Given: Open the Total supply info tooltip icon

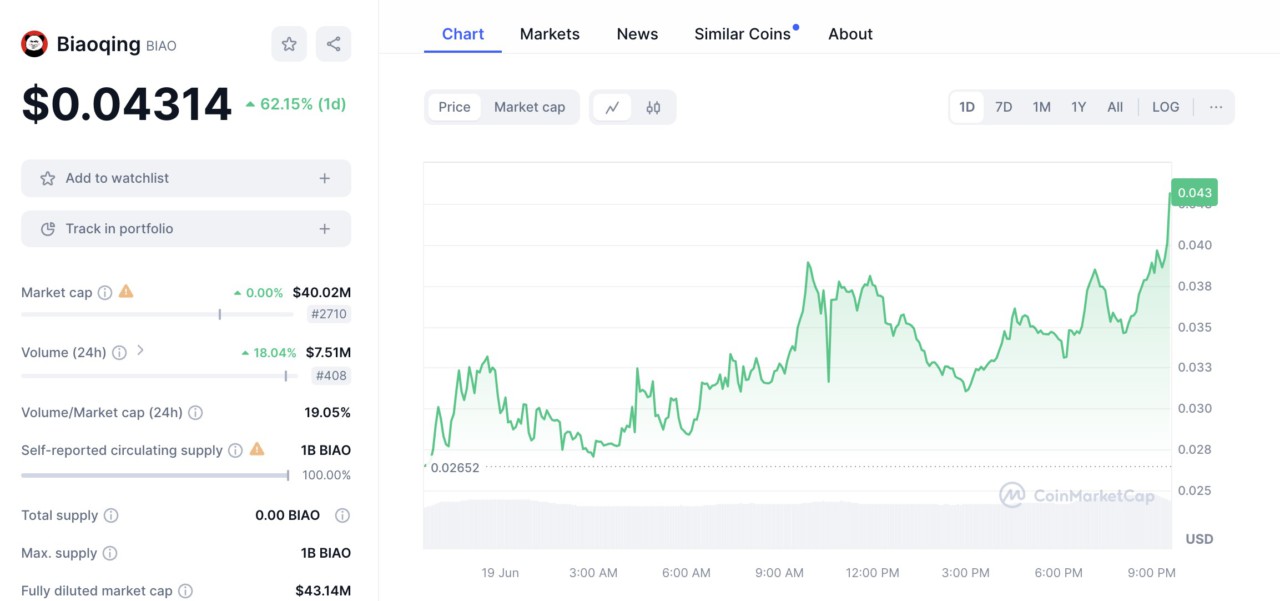Looking at the screenshot, I should [x=109, y=515].
